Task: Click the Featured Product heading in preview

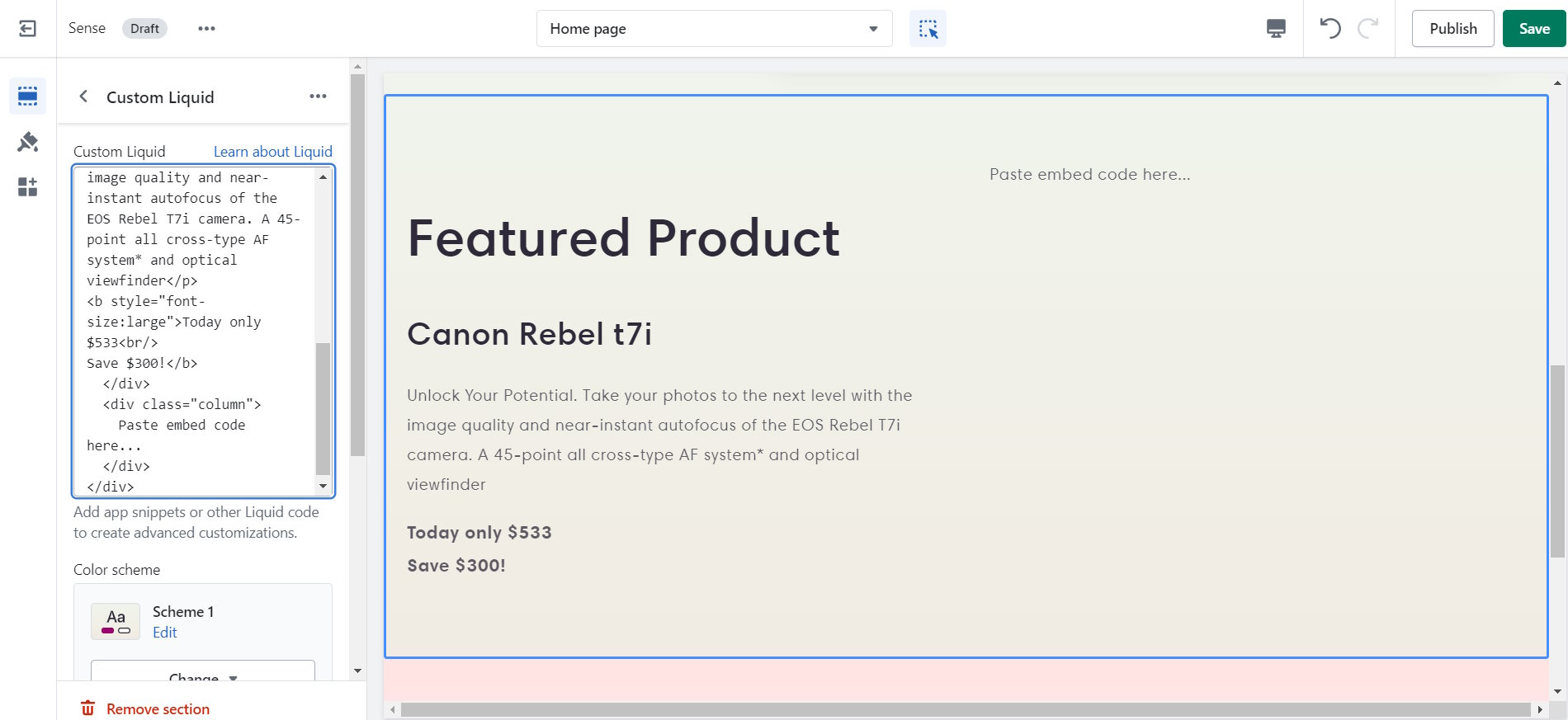Action: pos(624,238)
